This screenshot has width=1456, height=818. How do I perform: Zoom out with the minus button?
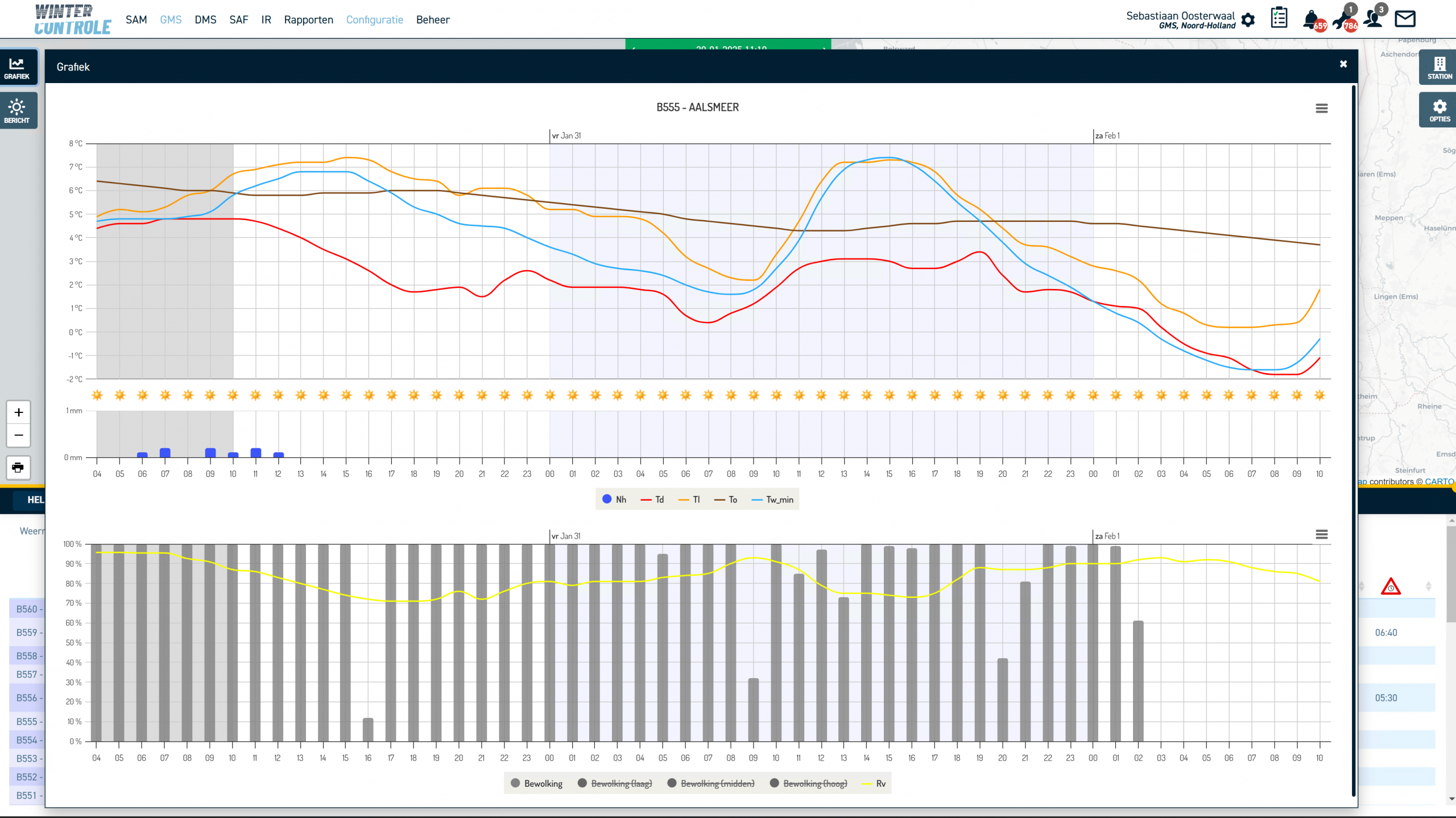[18, 435]
